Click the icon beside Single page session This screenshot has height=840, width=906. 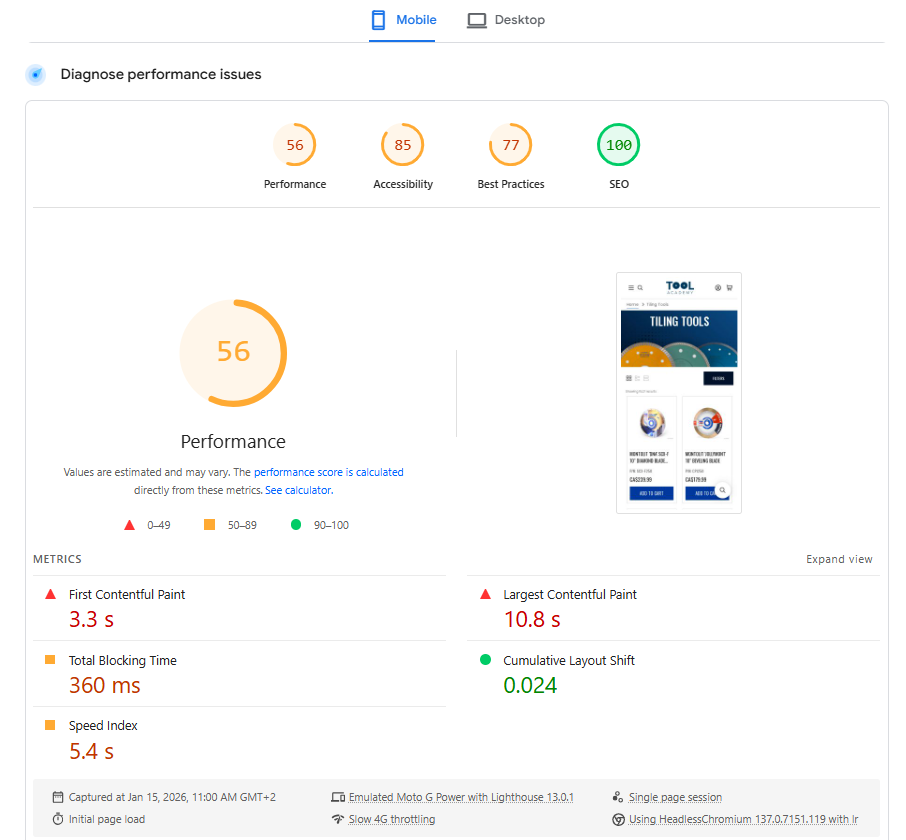618,797
